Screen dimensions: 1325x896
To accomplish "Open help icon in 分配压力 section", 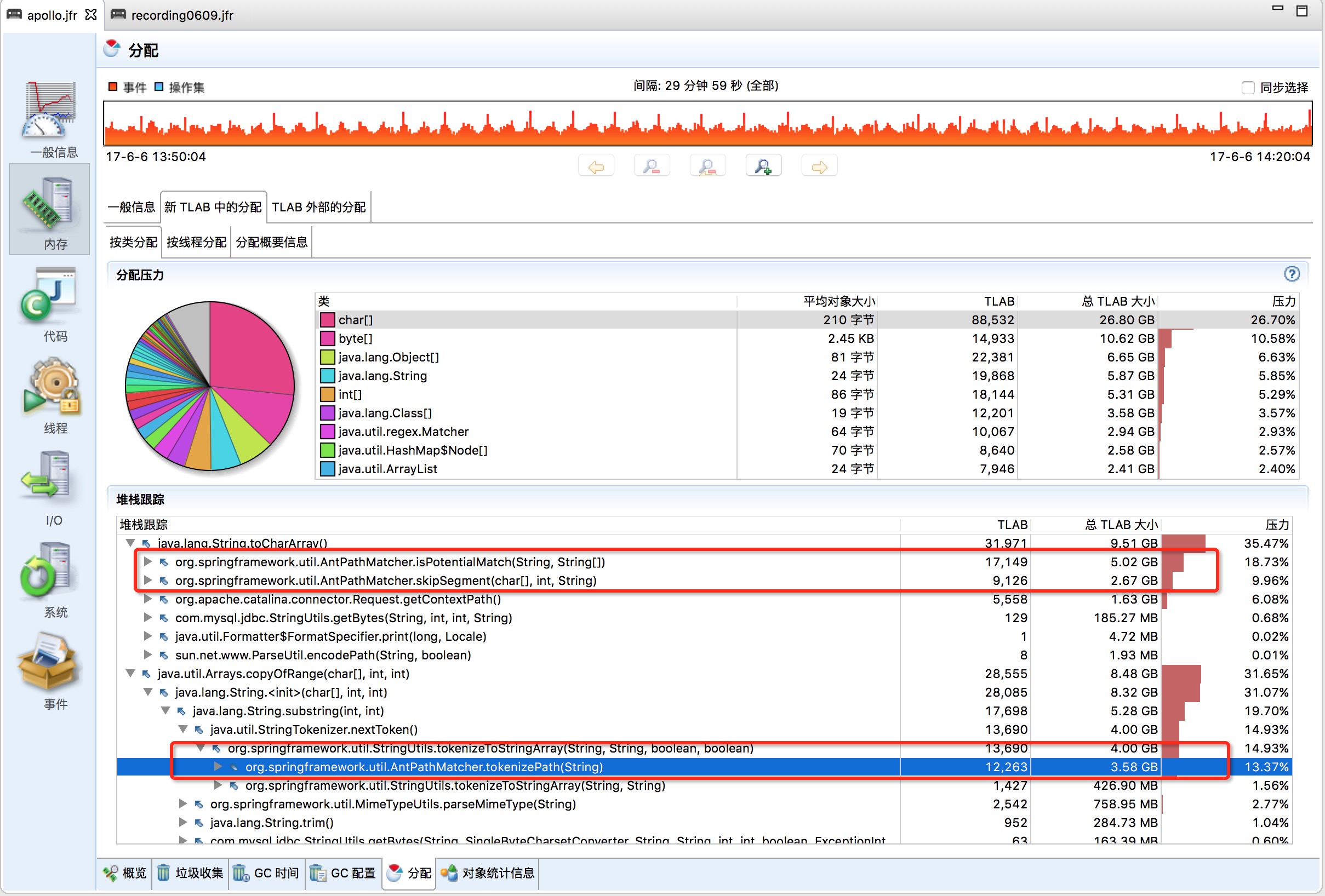I will 1292,274.
